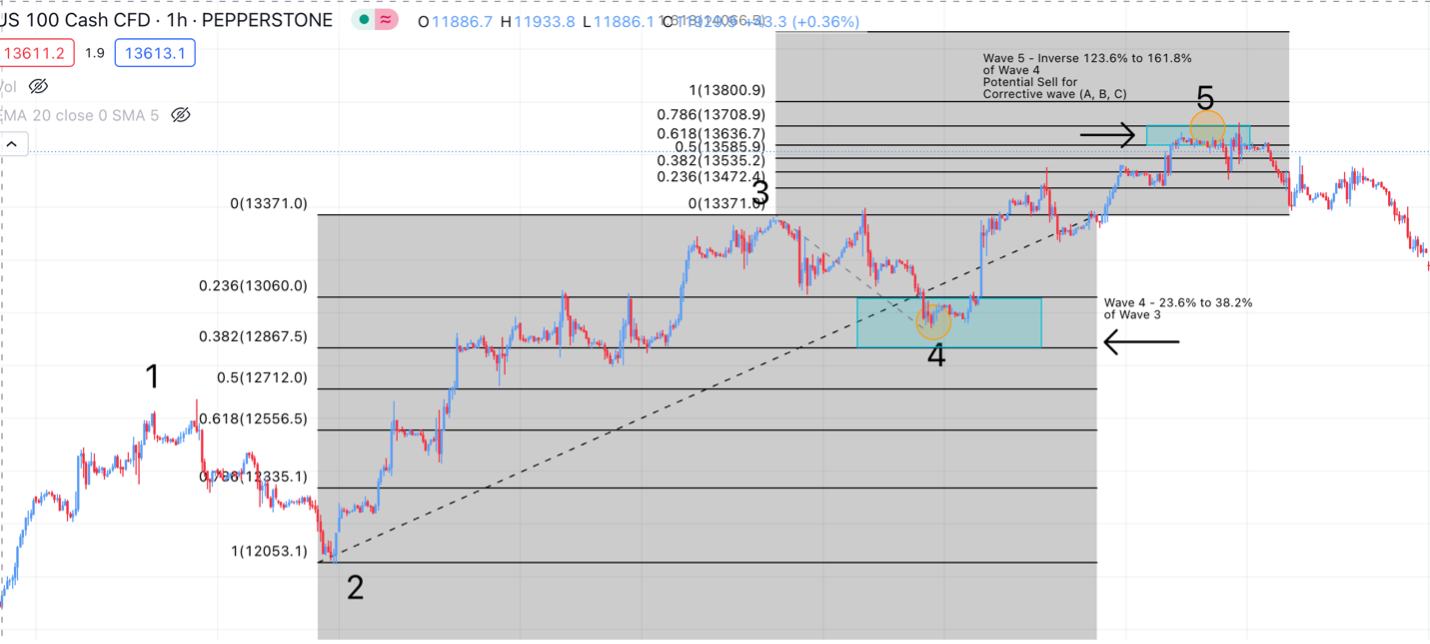
Task: Click the red sell price 13611.2 button
Action: pos(32,53)
